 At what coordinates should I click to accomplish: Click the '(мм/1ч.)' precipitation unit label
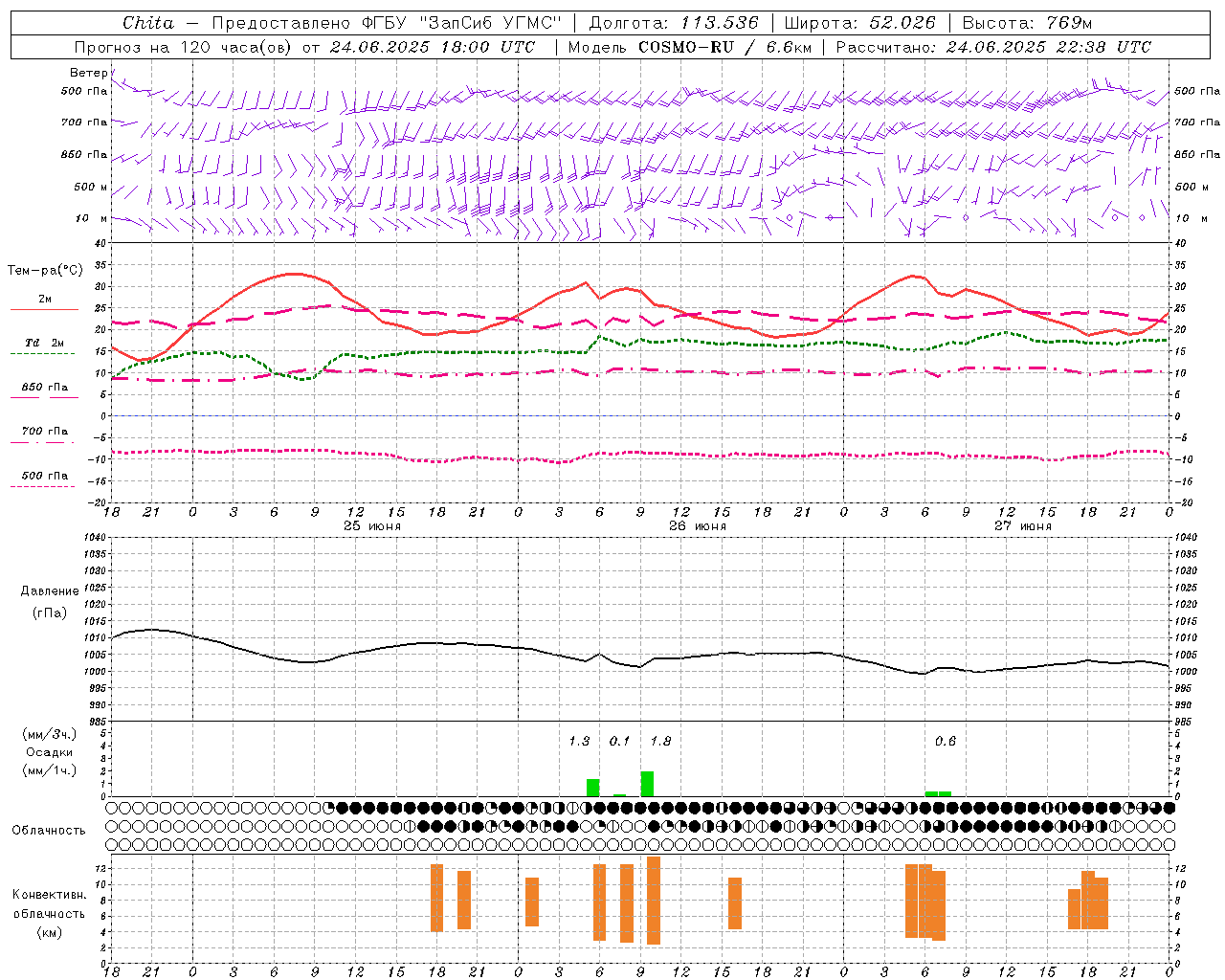(x=50, y=770)
